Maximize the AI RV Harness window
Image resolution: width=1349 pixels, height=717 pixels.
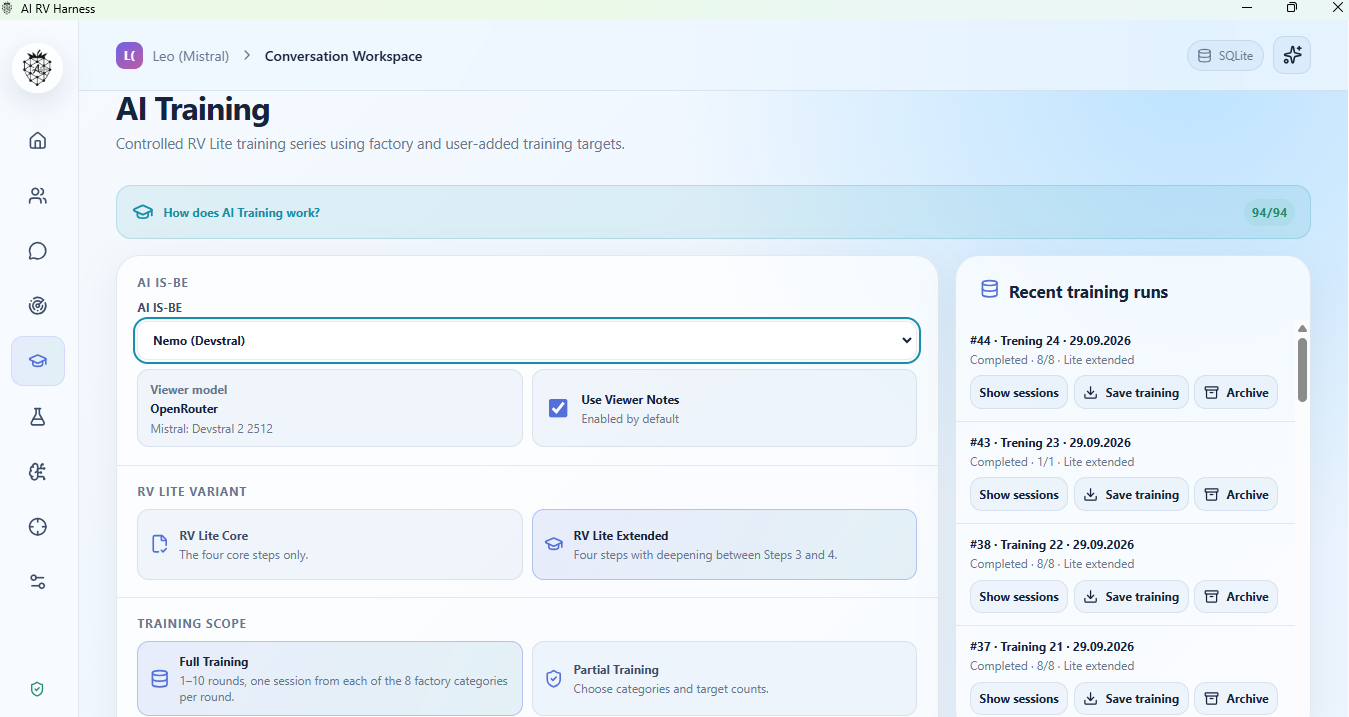pos(1292,8)
